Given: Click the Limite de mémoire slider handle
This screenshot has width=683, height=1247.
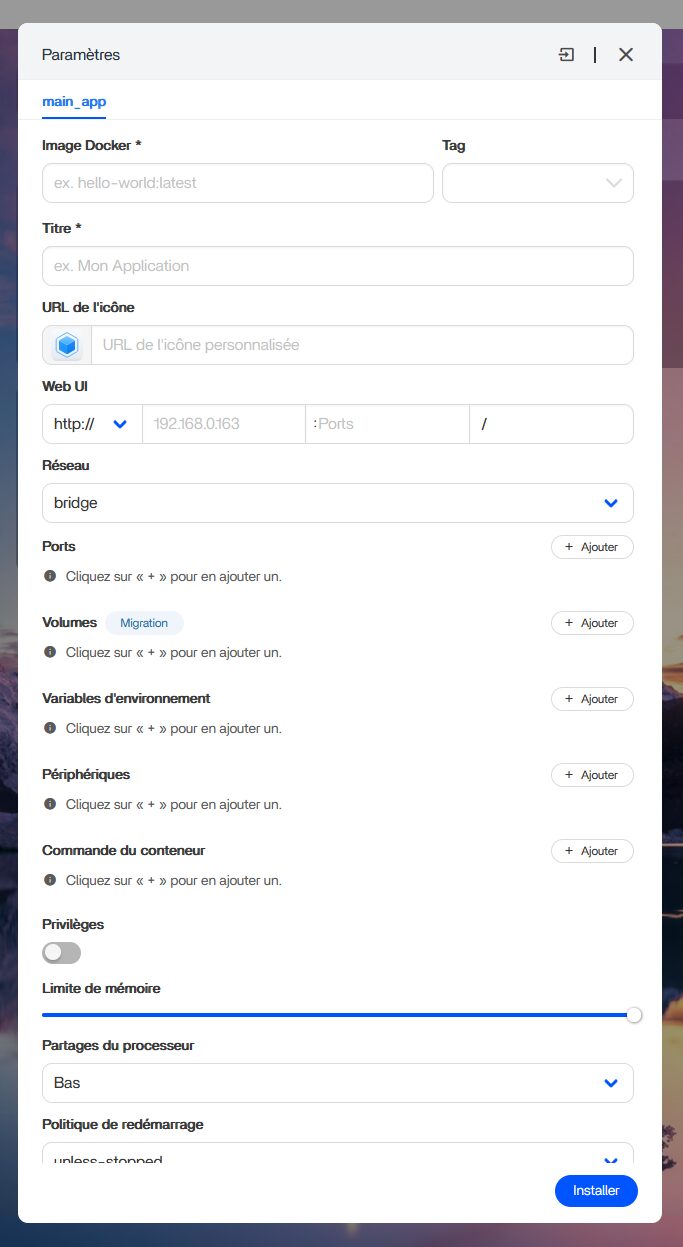Looking at the screenshot, I should coord(634,1015).
